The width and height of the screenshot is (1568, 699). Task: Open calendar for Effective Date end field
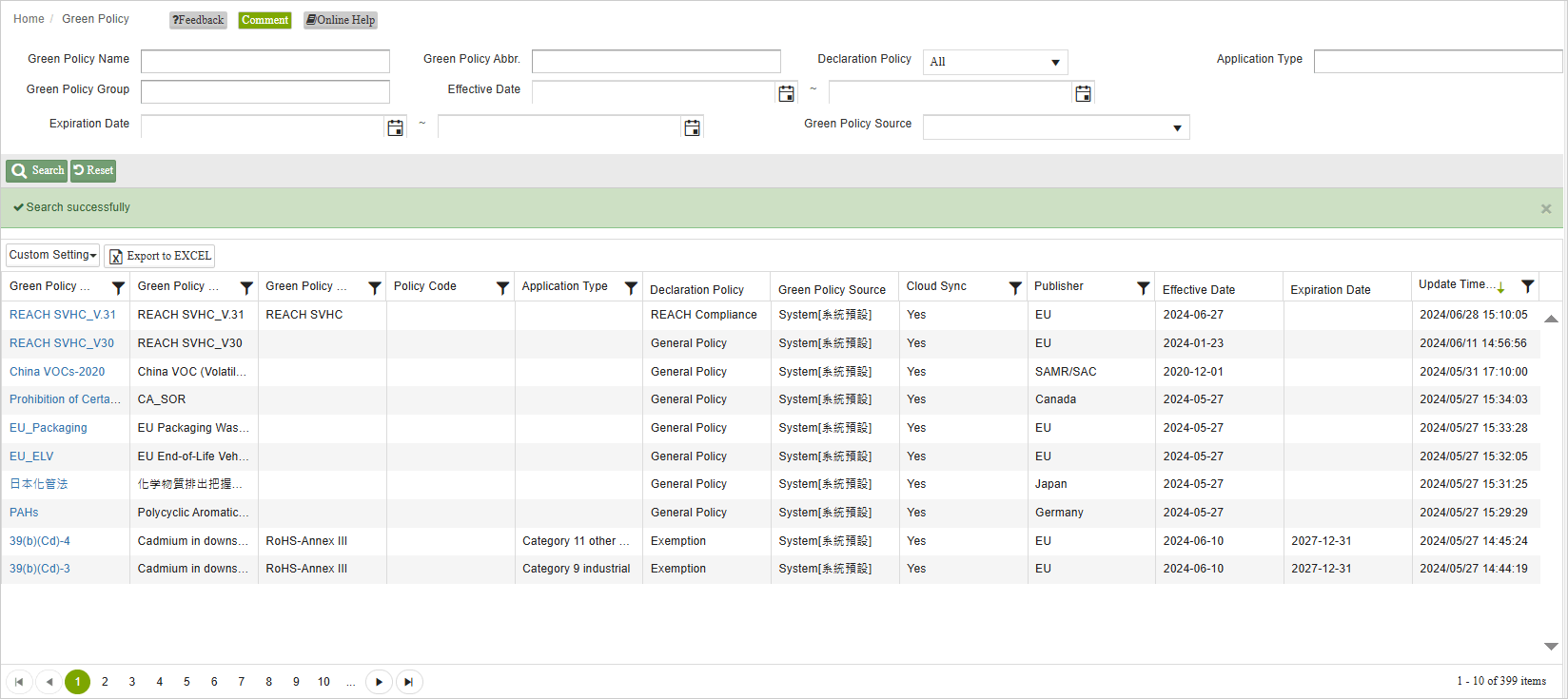pos(1083,93)
